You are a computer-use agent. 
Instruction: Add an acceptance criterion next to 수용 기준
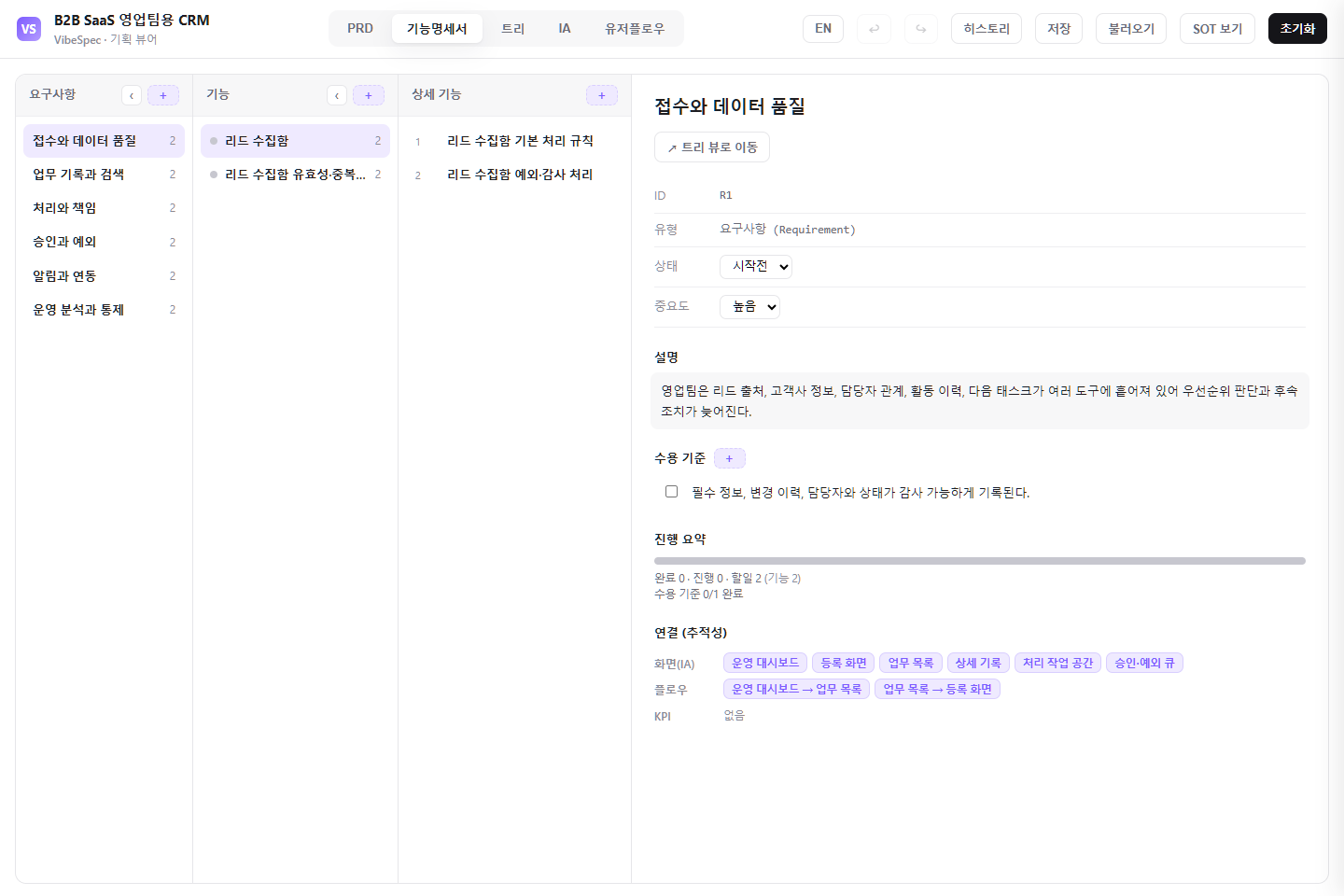(x=730, y=458)
